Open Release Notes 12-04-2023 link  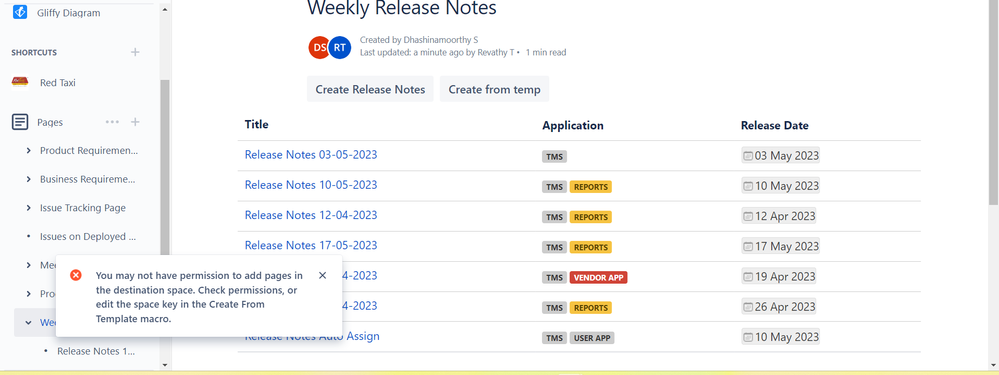(311, 215)
